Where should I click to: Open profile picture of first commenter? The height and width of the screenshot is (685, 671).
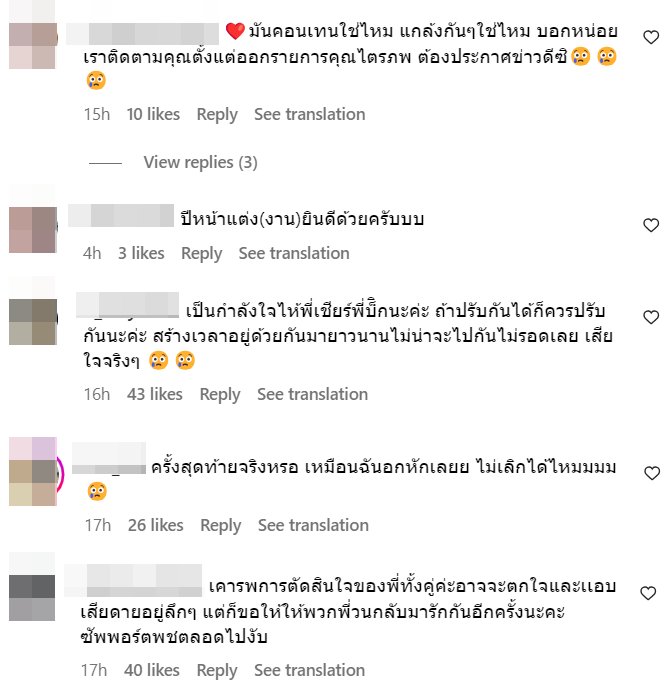(33, 45)
